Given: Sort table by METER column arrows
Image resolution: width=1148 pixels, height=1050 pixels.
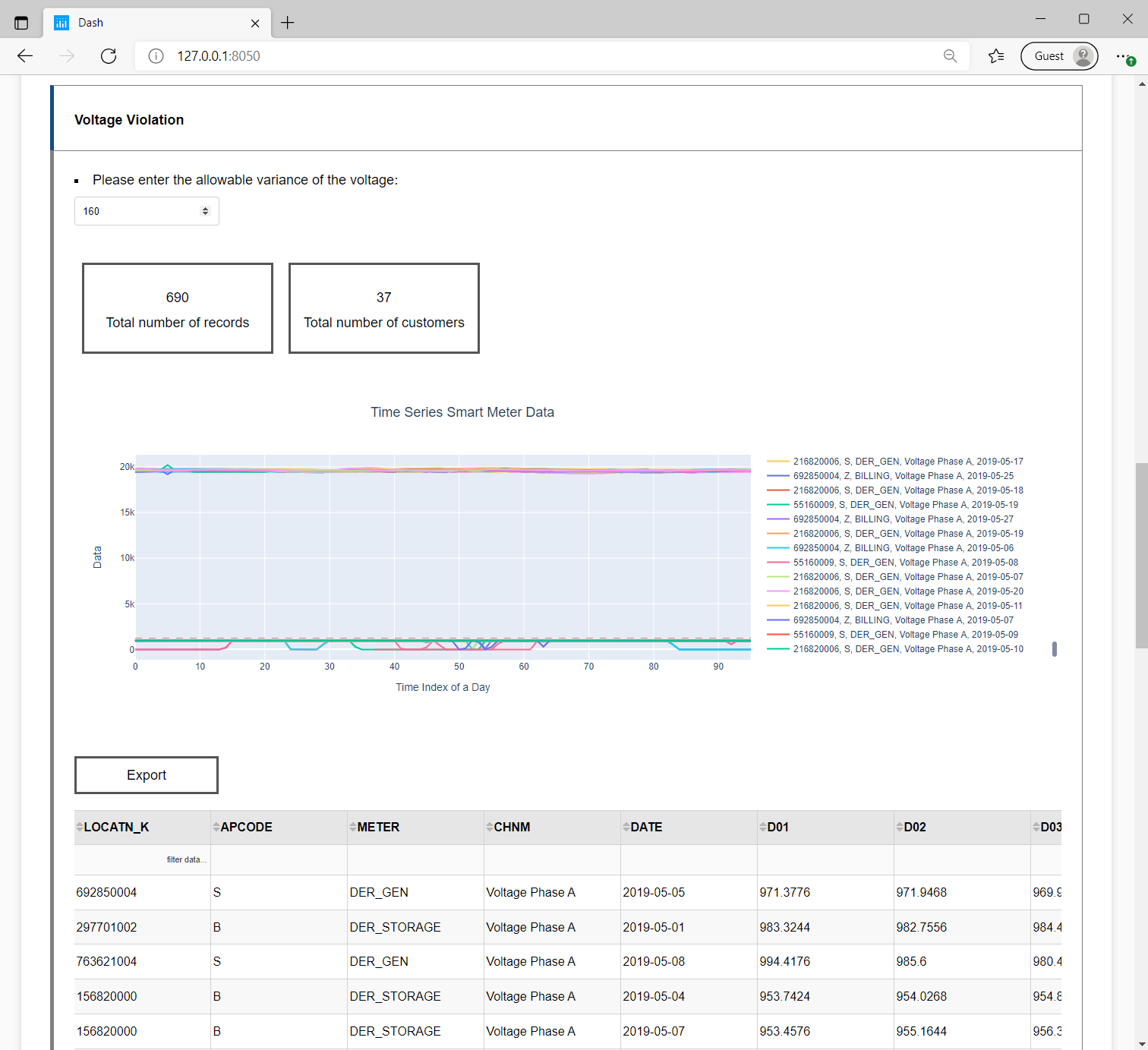Looking at the screenshot, I should pos(353,827).
